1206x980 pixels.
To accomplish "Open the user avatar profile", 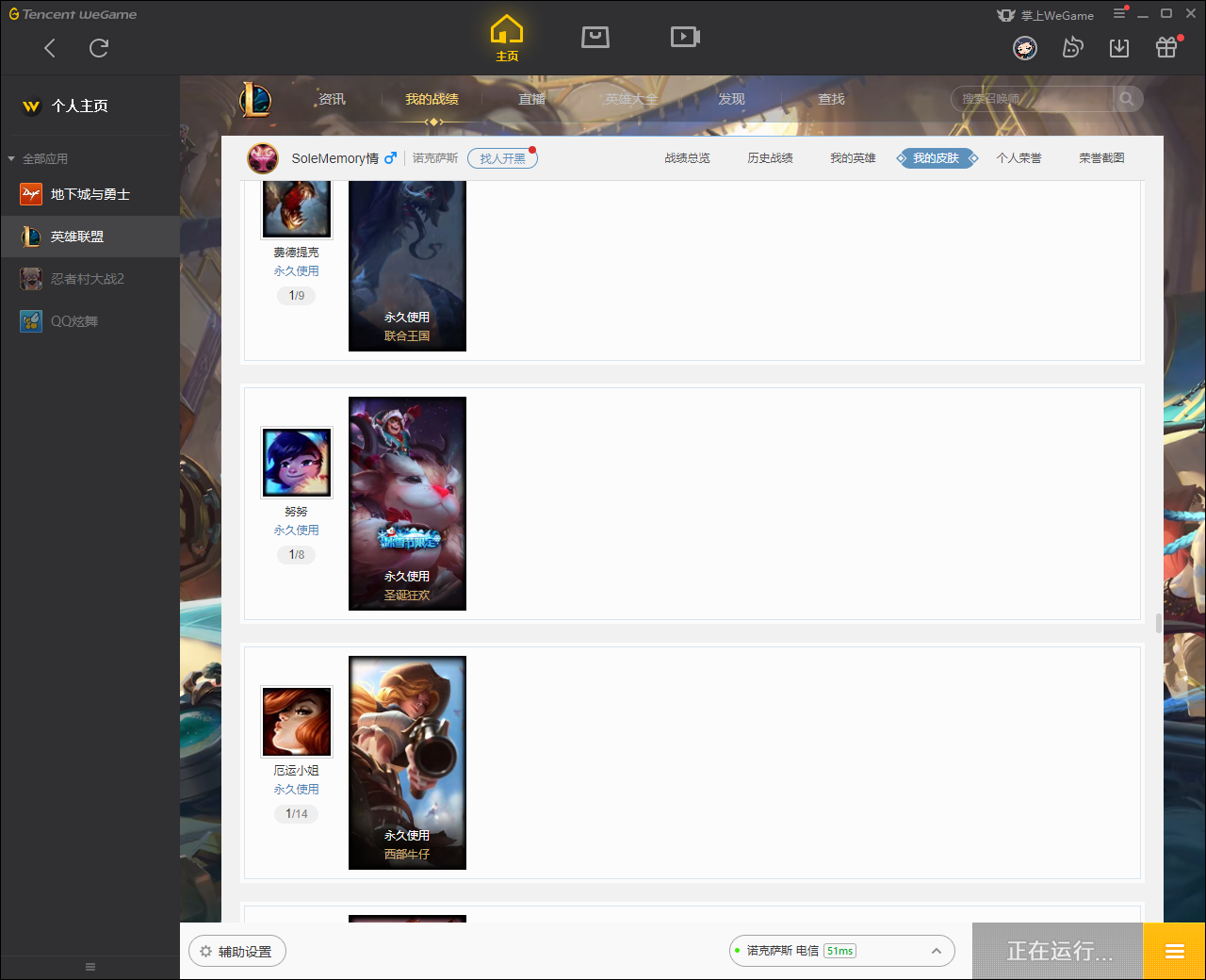I will coord(1025,48).
